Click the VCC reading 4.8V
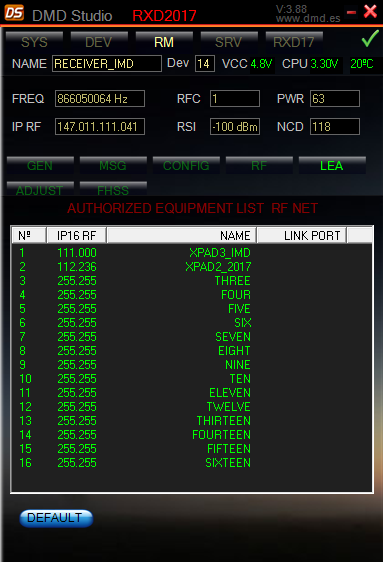Image resolution: width=383 pixels, height=562 pixels. coord(261,64)
